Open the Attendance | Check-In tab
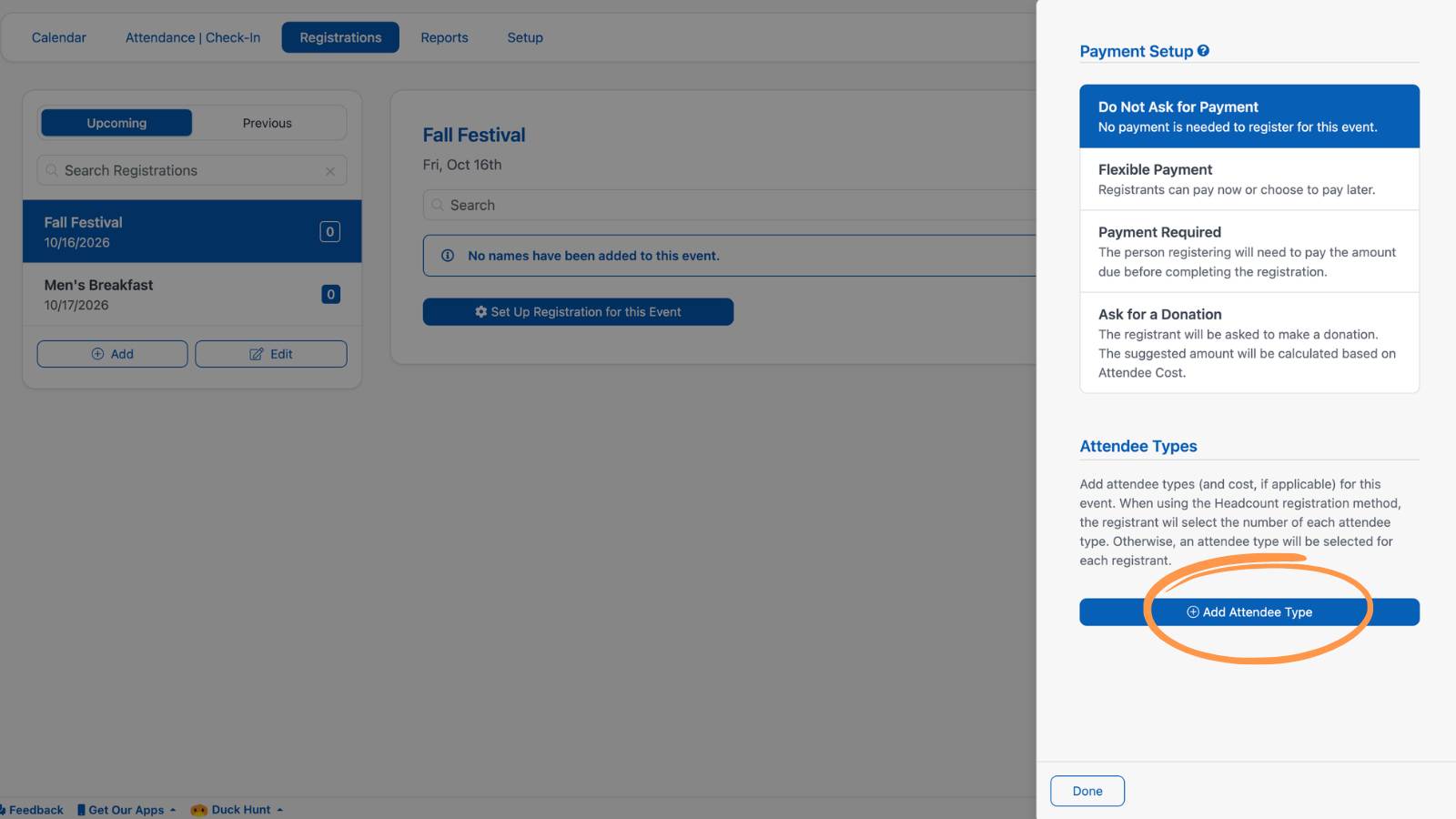The width and height of the screenshot is (1456, 819). 193,37
